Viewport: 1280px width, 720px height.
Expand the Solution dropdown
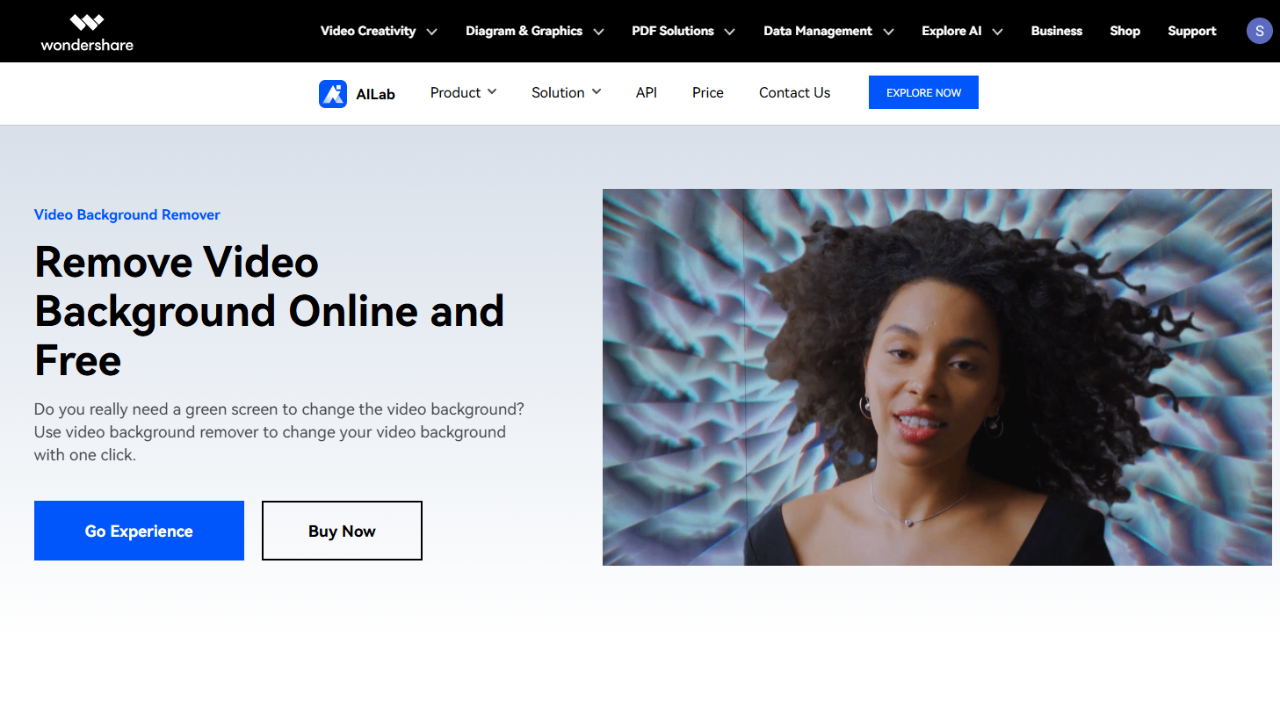tap(565, 92)
